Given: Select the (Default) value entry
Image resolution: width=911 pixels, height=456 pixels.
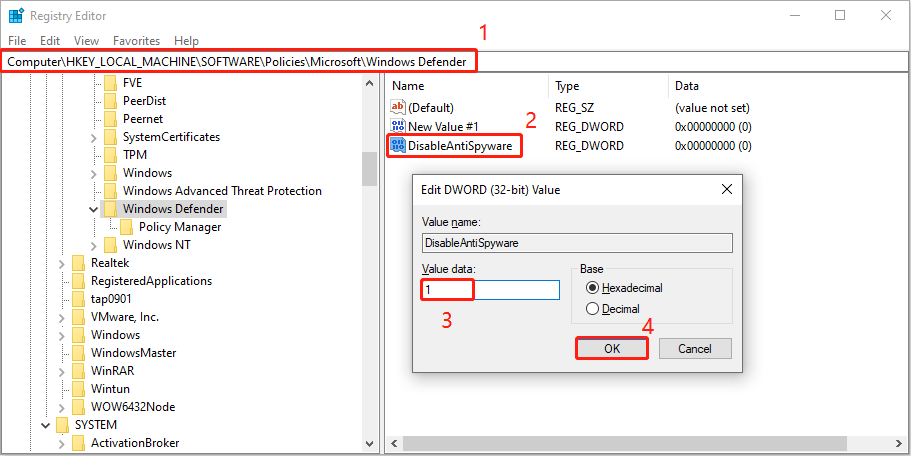Looking at the screenshot, I should (x=431, y=108).
